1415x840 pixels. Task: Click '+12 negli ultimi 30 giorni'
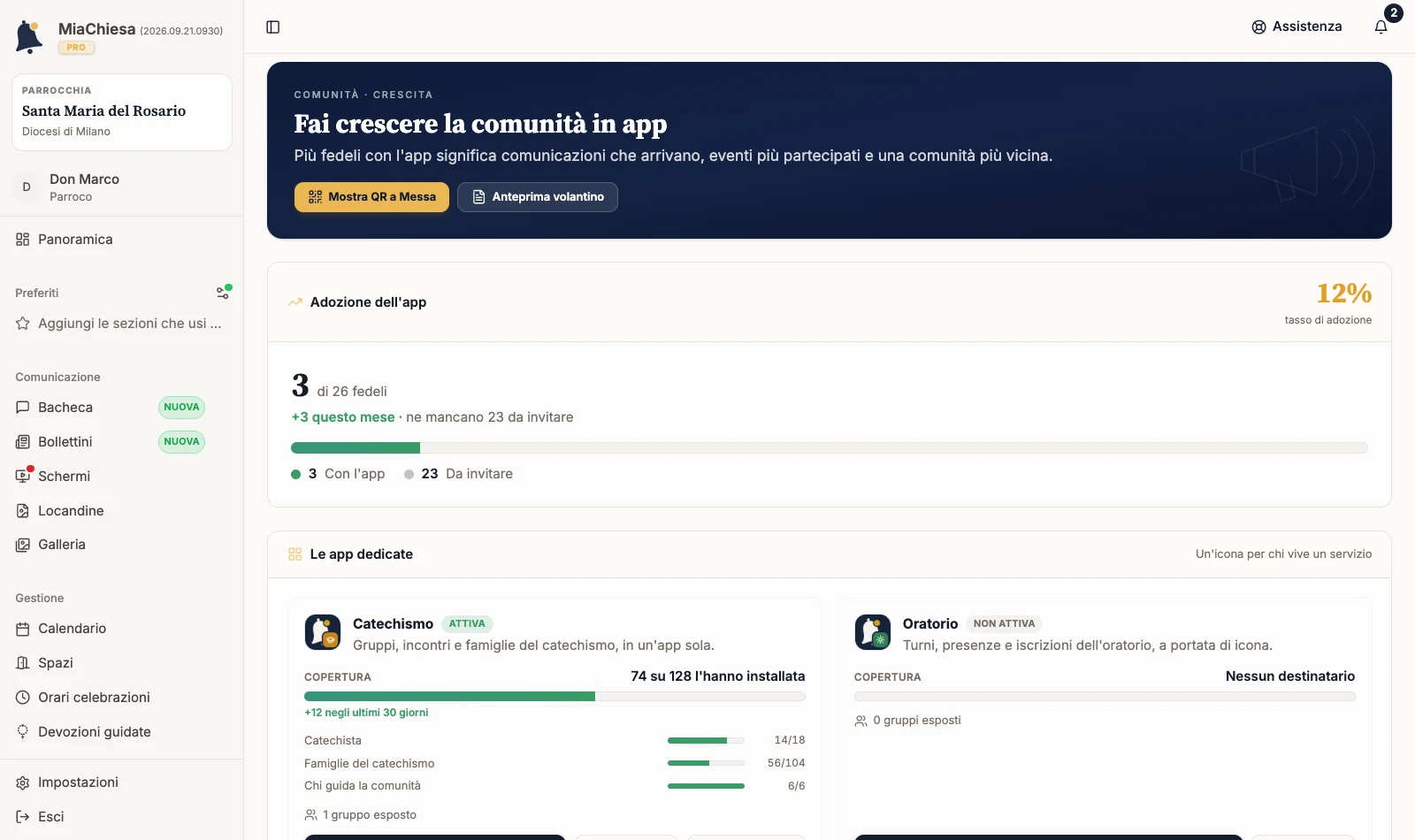[366, 713]
